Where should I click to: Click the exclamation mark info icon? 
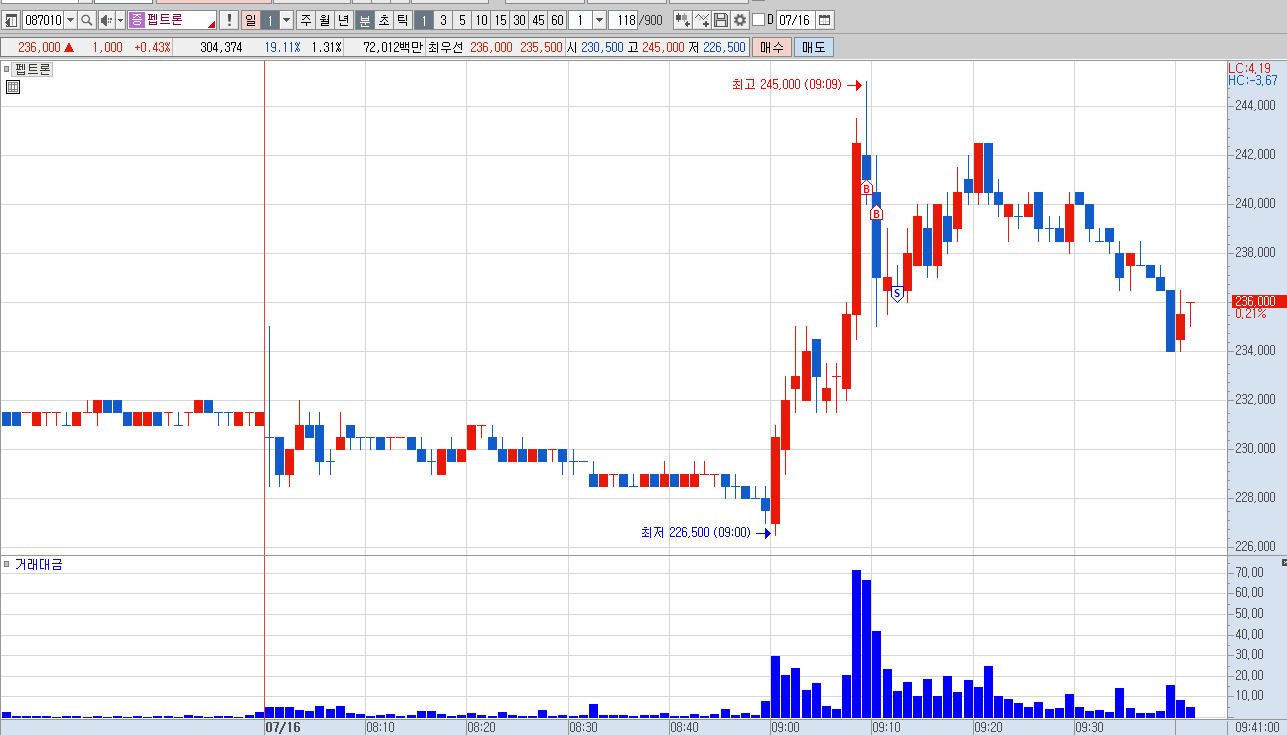click(229, 20)
